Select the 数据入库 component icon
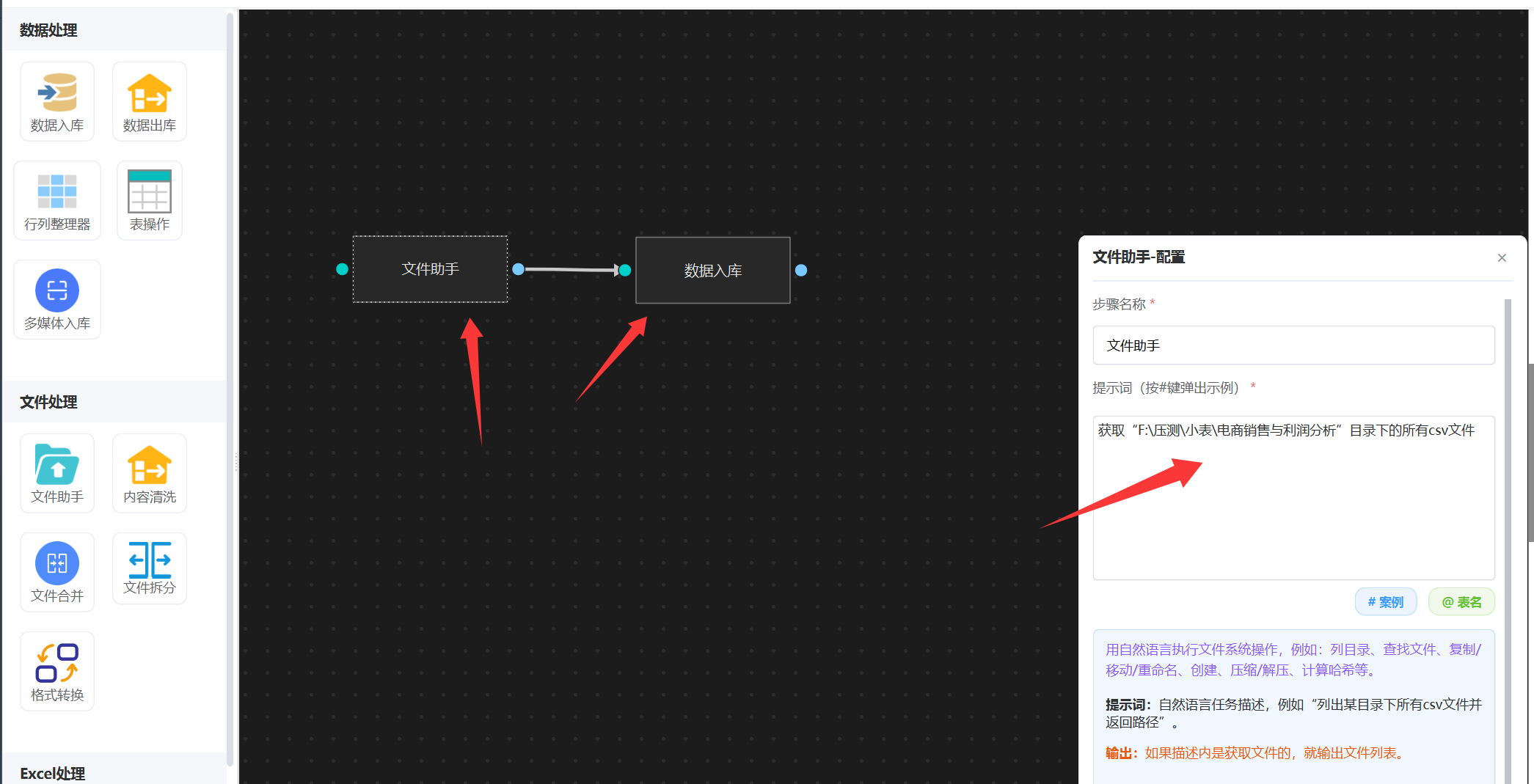 click(57, 93)
